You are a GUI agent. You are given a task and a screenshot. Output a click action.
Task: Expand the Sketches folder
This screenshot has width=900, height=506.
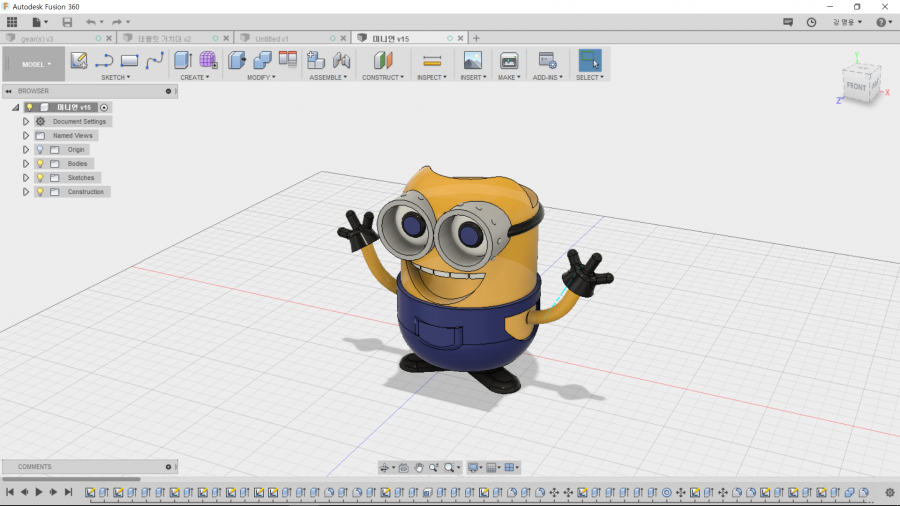[26, 178]
